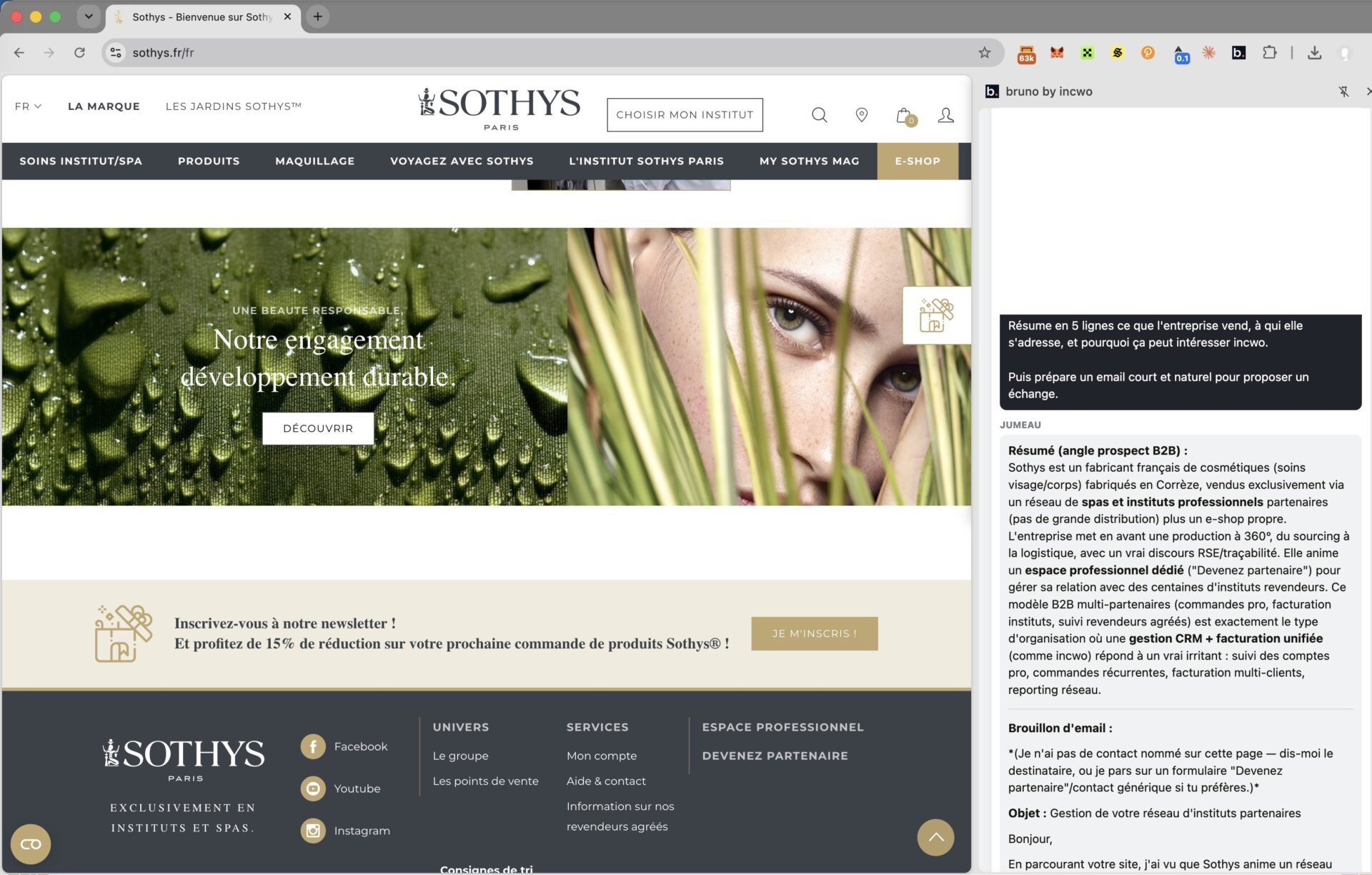Image resolution: width=1372 pixels, height=875 pixels.
Task: Open the browser Downloads icon
Action: (x=1314, y=53)
